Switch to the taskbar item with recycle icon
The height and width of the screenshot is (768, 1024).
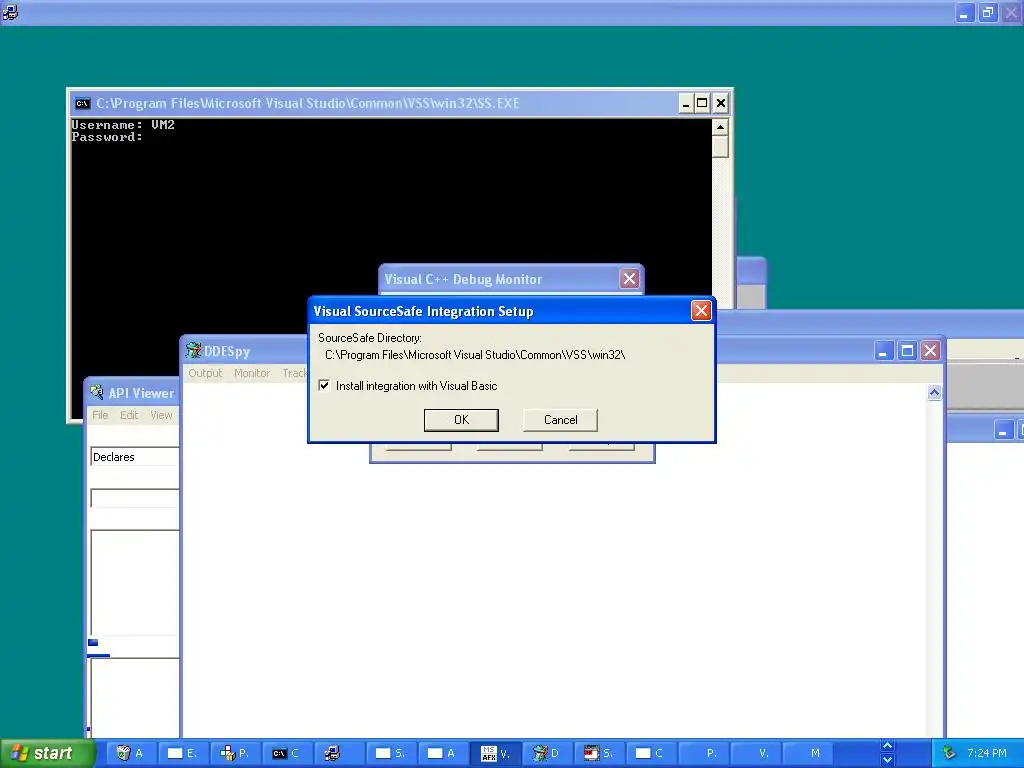[131, 753]
